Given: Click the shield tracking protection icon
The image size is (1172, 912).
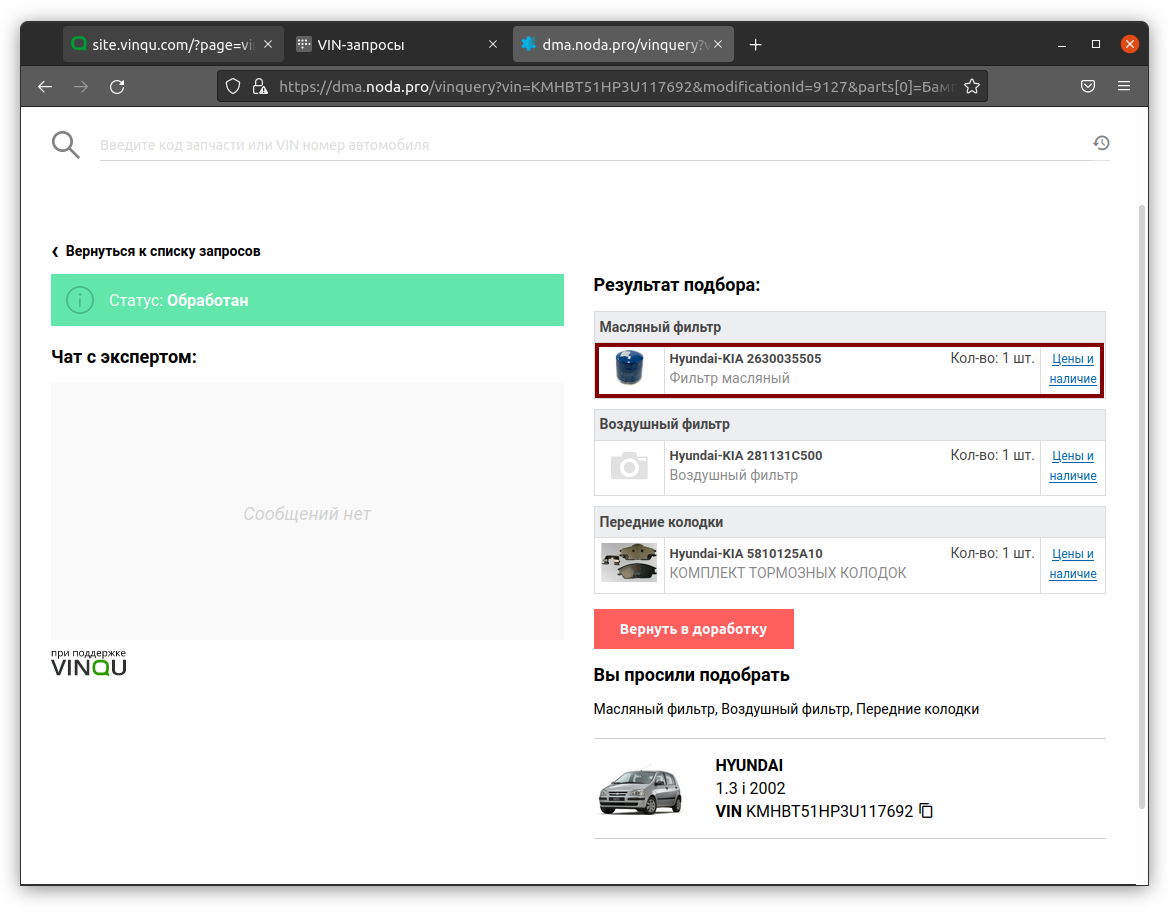Looking at the screenshot, I should pyautogui.click(x=233, y=87).
